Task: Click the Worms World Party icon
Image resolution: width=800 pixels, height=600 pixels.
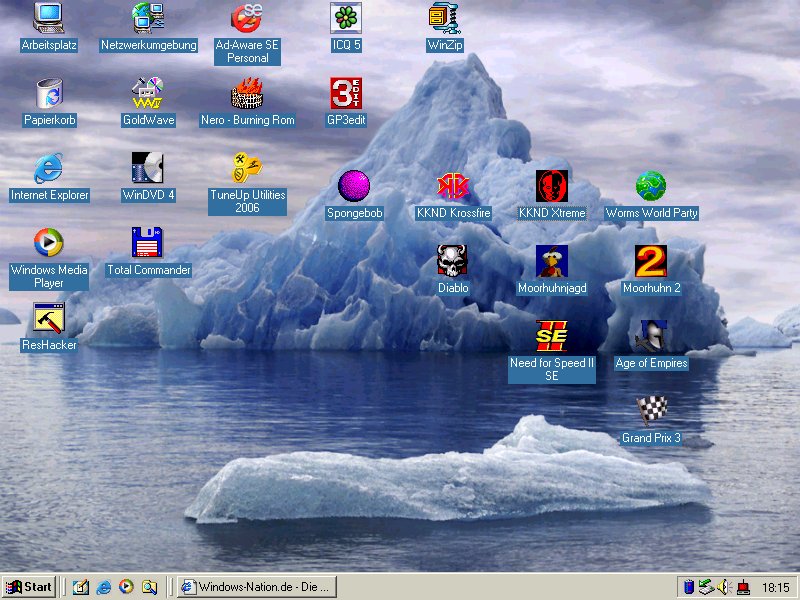Action: click(x=651, y=186)
